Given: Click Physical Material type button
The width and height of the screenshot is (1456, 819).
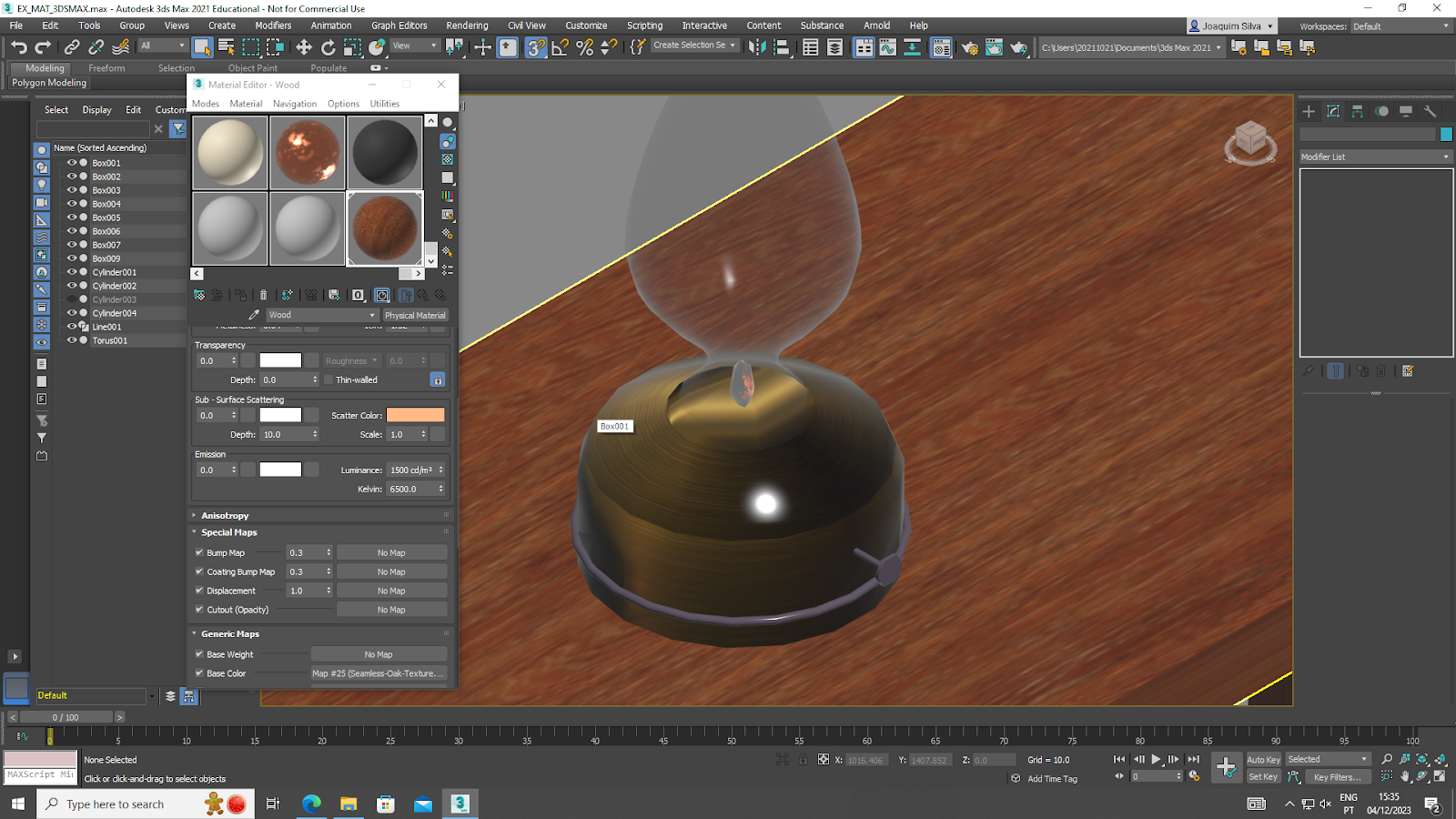Looking at the screenshot, I should pos(415,315).
